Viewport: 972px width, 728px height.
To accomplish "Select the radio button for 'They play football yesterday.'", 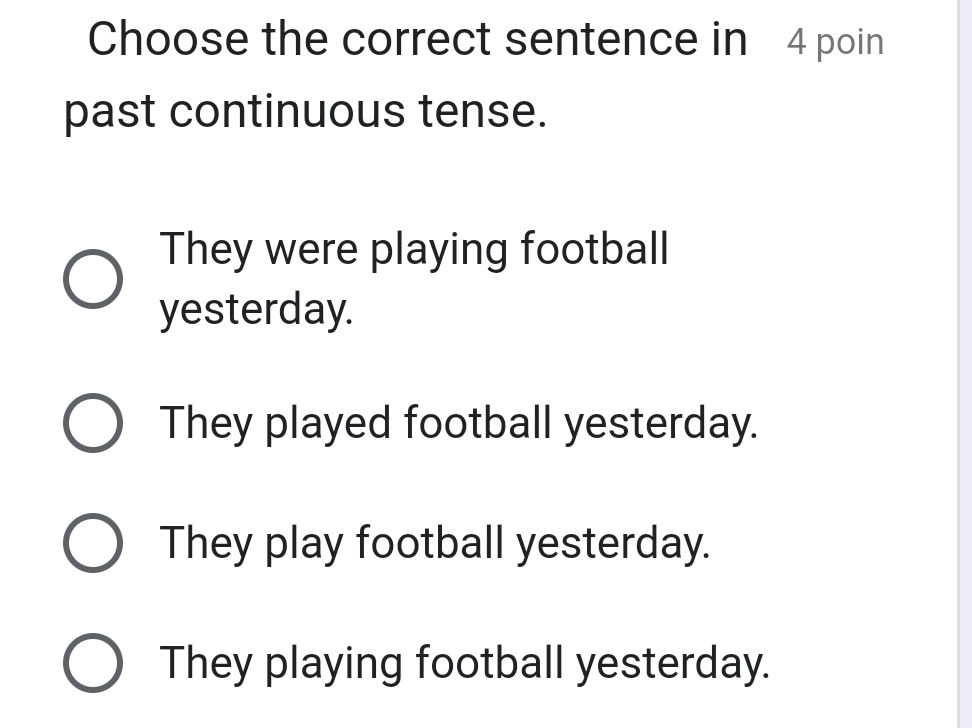I will point(95,543).
